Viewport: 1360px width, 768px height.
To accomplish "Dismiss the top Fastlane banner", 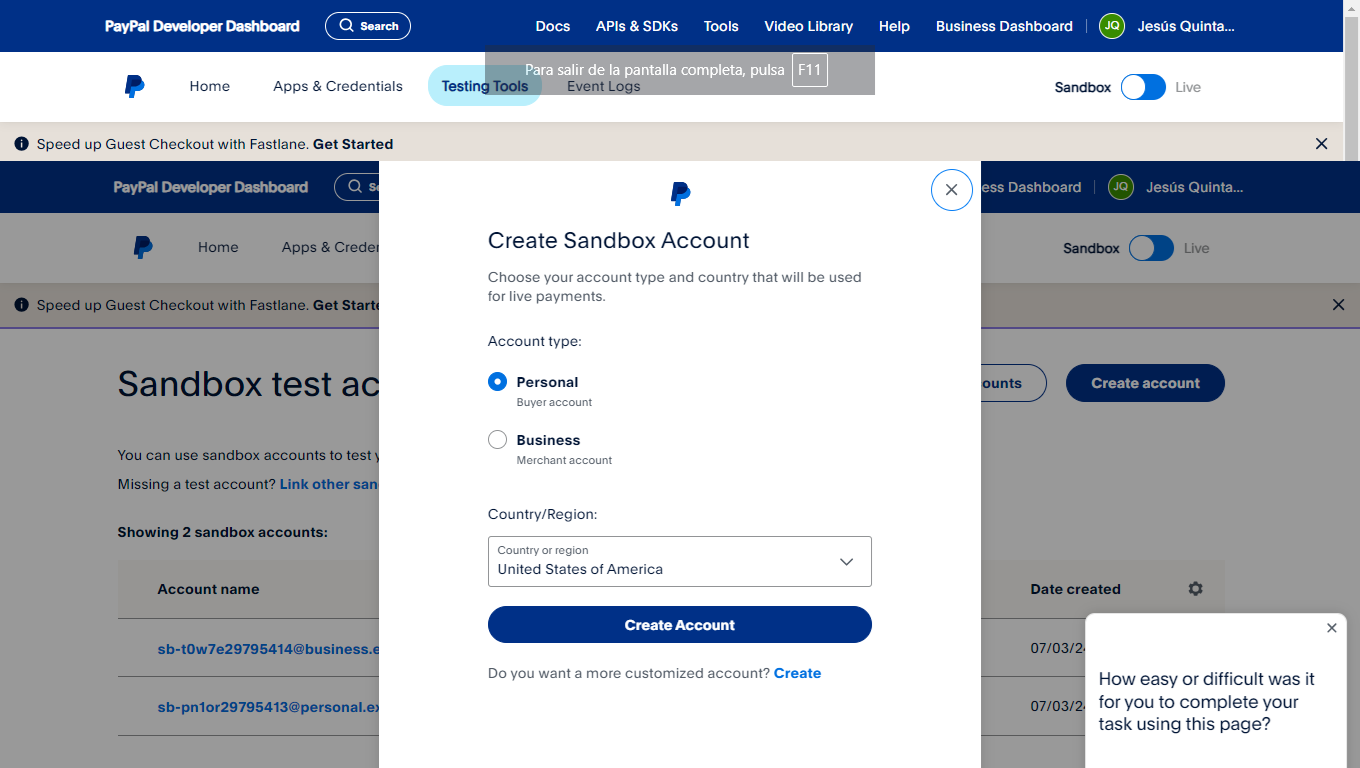I will click(x=1321, y=144).
